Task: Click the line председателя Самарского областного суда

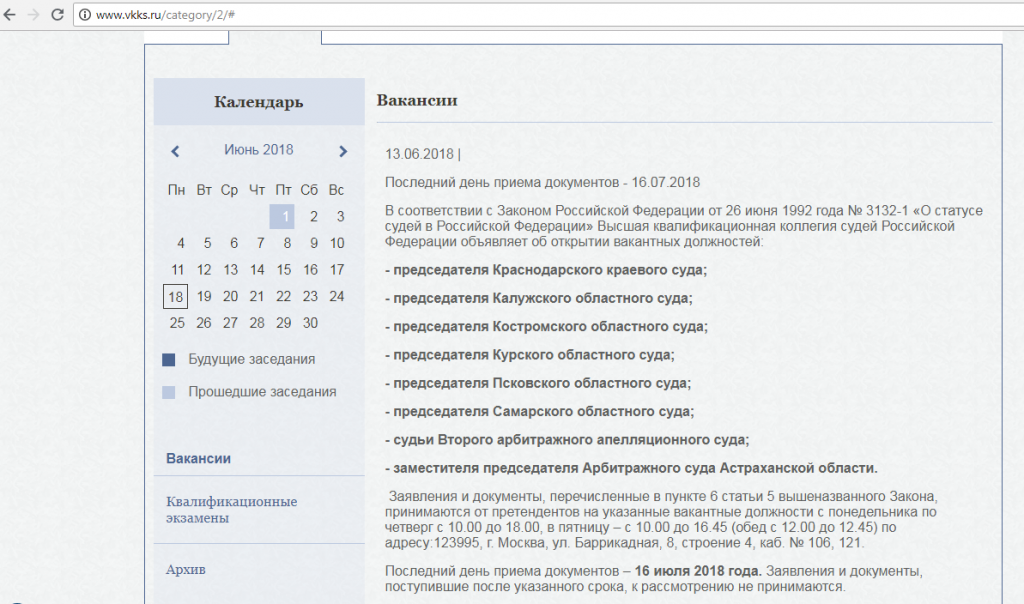Action: click(x=539, y=411)
